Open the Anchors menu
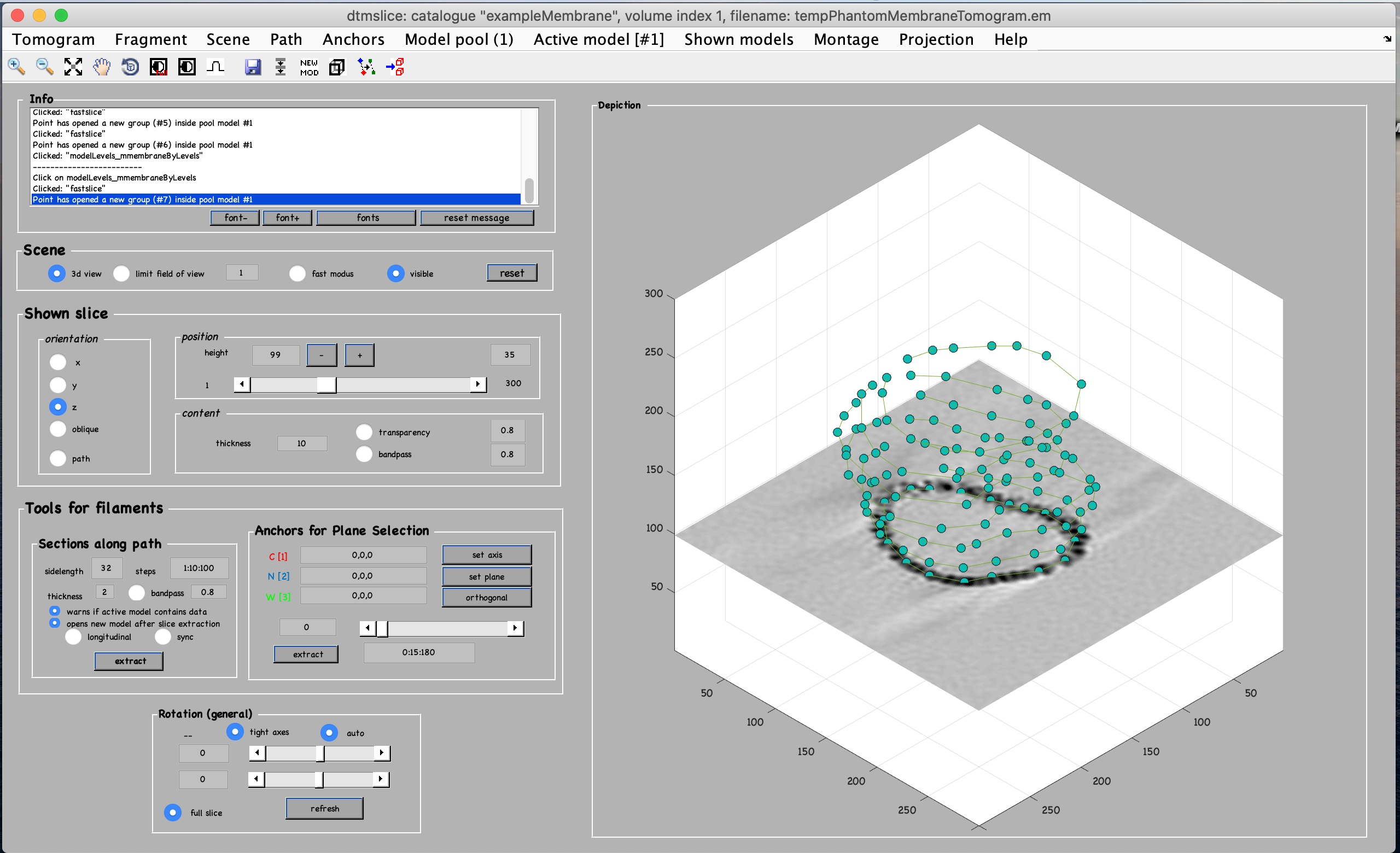Viewport: 1400px width, 853px height. 353,39
